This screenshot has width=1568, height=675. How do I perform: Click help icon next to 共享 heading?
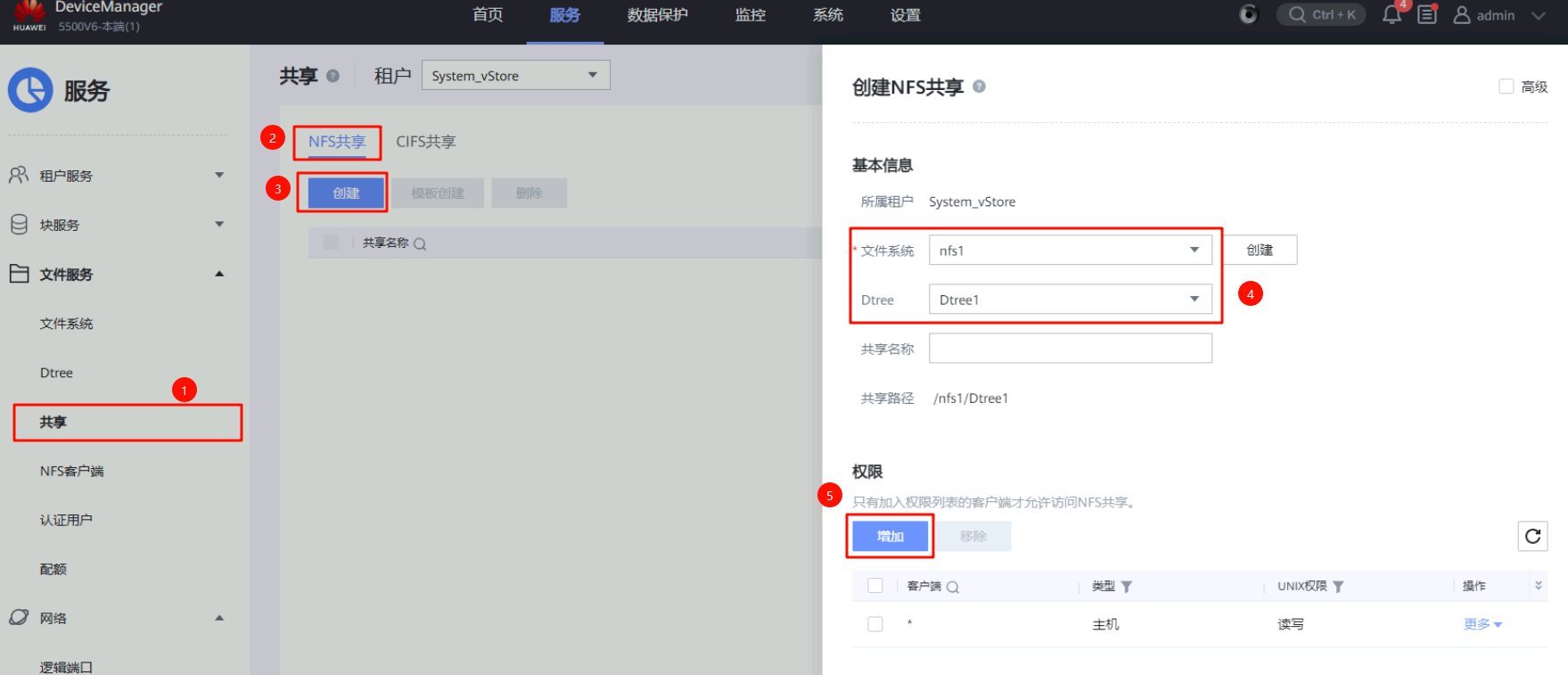tap(332, 76)
